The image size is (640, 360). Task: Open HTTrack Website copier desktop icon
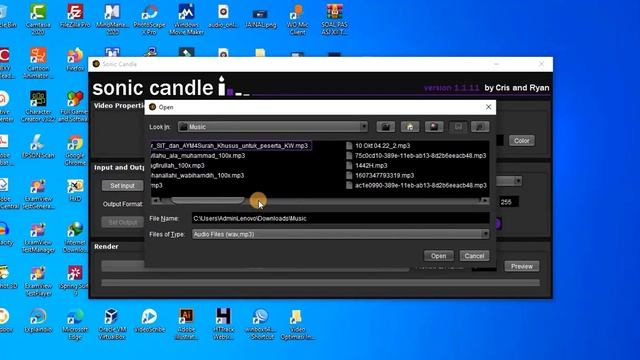coord(223,324)
